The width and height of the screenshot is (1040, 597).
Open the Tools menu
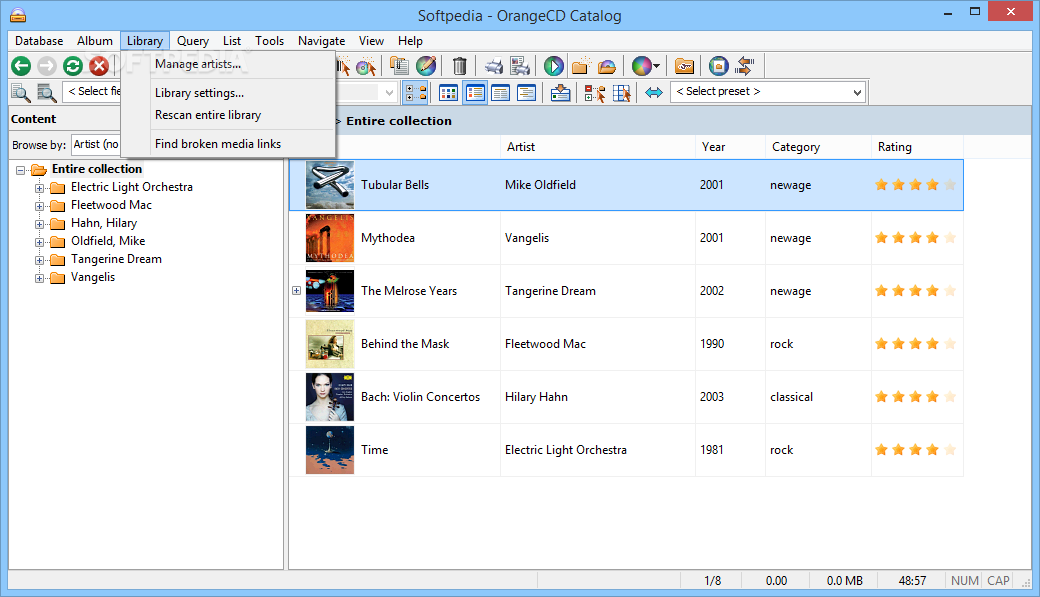point(269,41)
